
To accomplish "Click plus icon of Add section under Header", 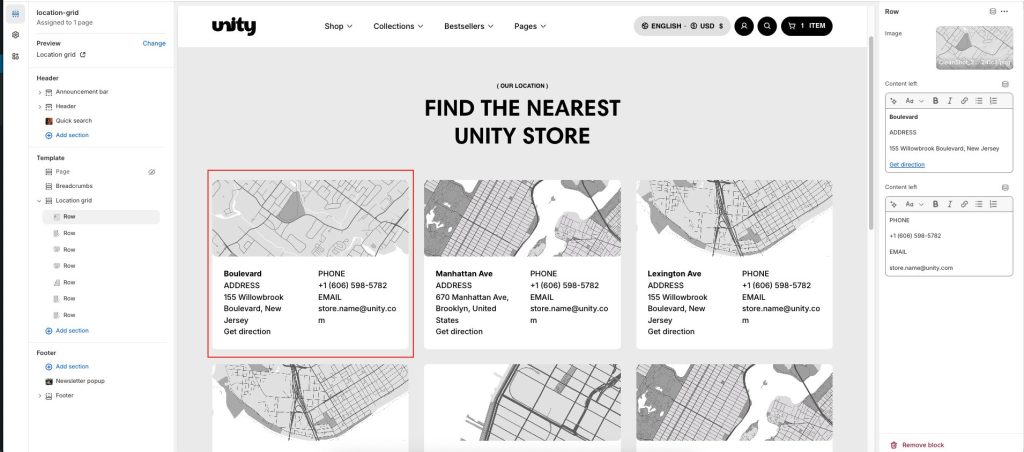I will [48, 135].
